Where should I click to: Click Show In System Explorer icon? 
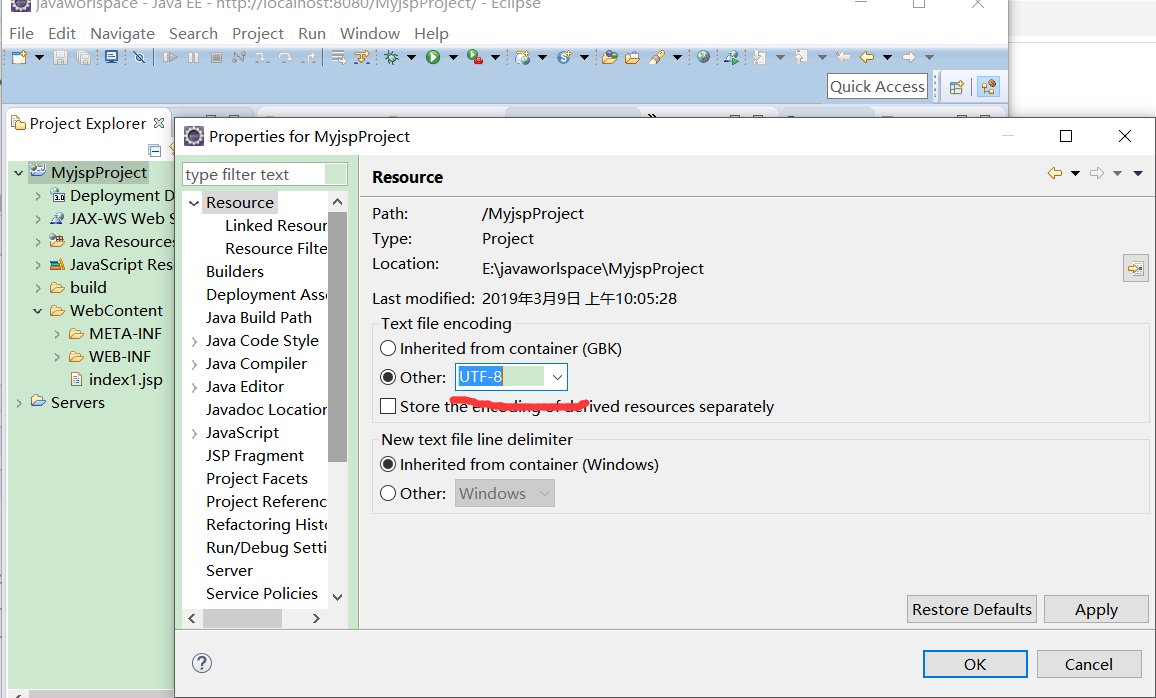[x=1135, y=268]
